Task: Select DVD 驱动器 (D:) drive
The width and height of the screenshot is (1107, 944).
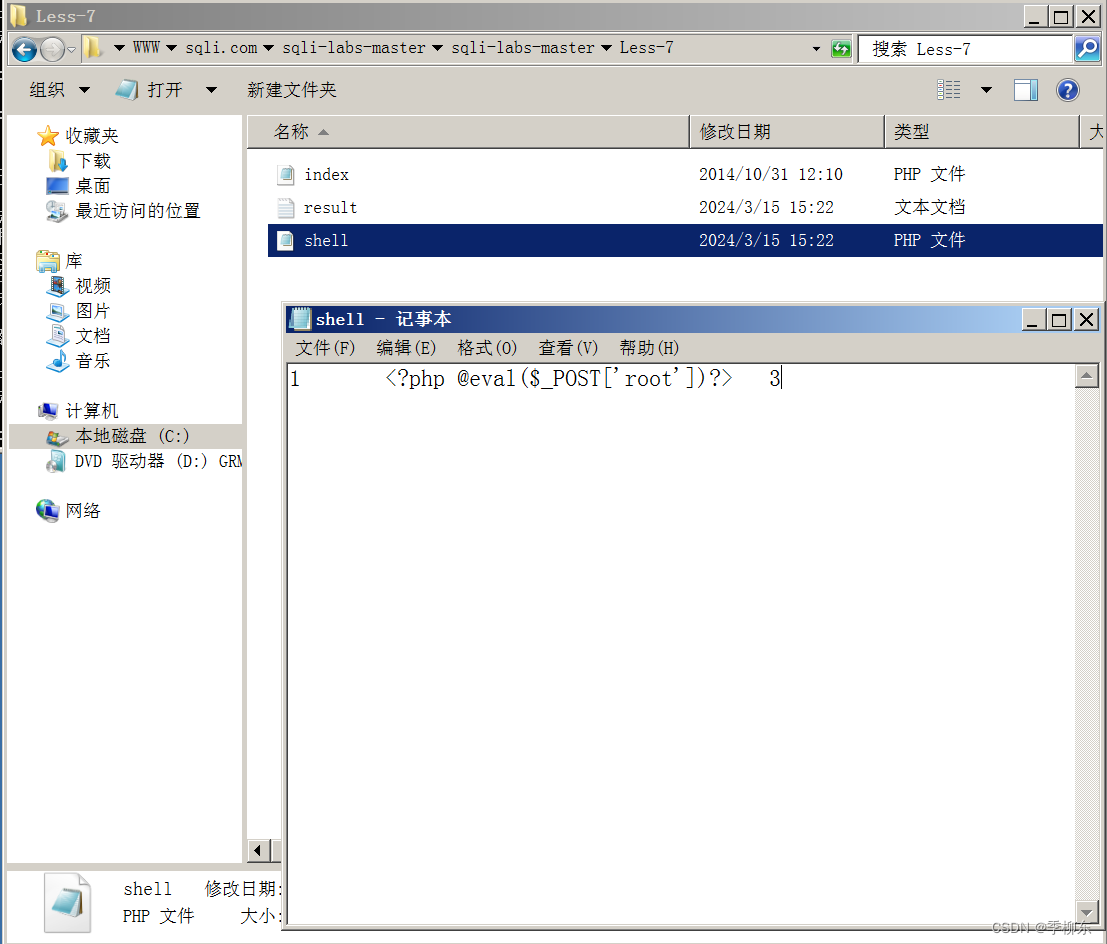Action: [158, 461]
